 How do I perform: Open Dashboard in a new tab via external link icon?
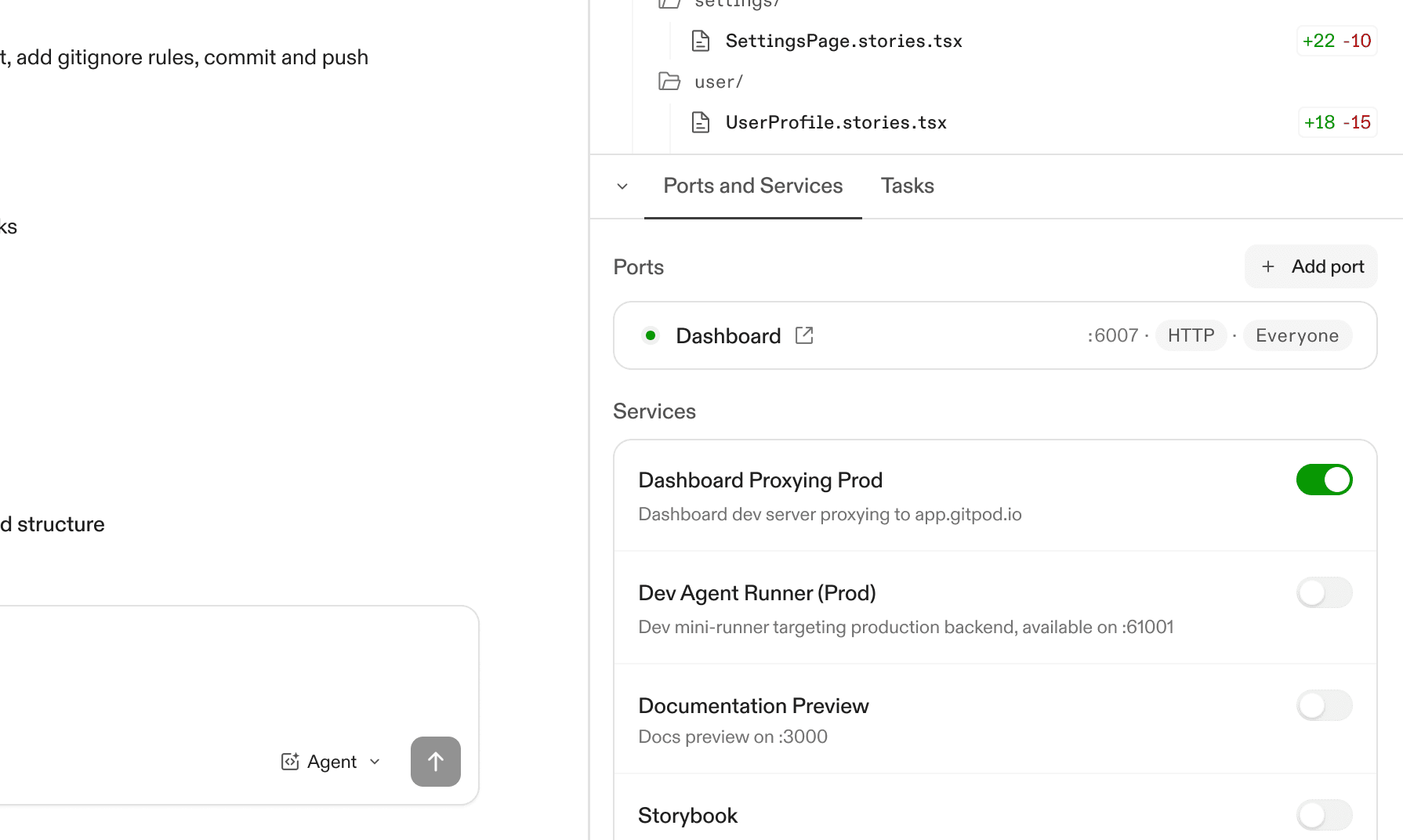coord(804,335)
